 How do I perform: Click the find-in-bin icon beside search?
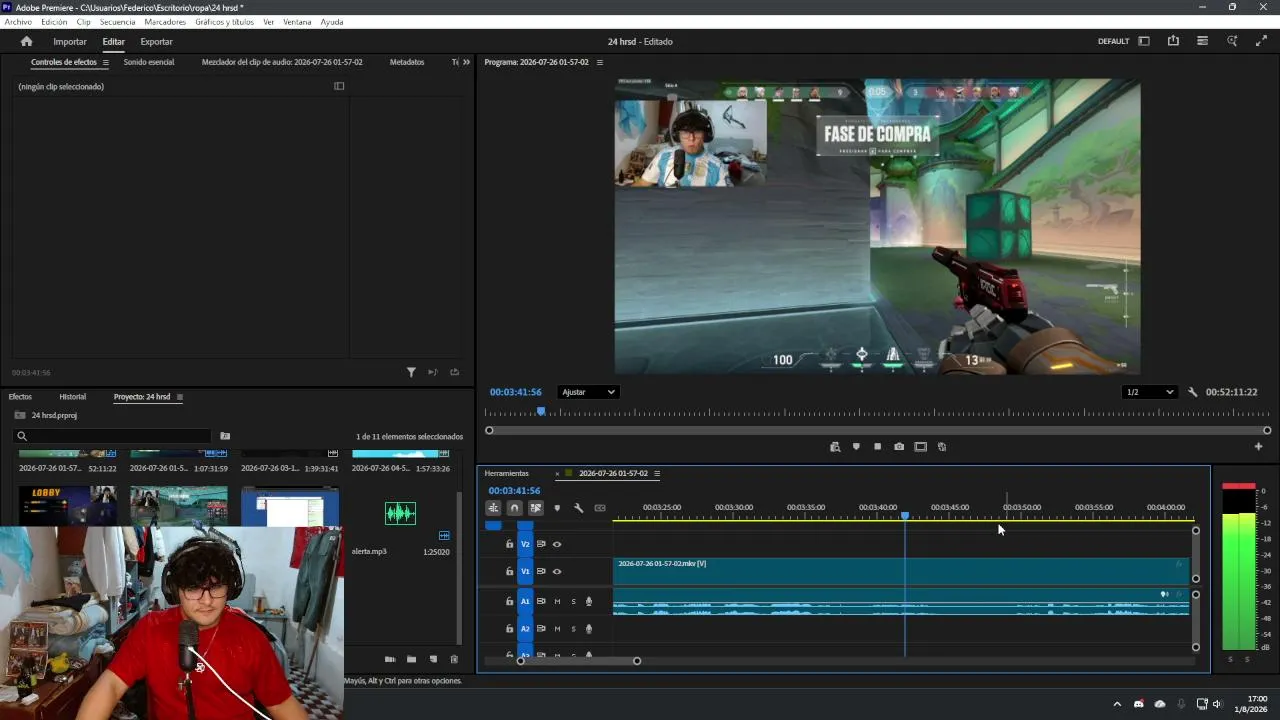pyautogui.click(x=225, y=436)
